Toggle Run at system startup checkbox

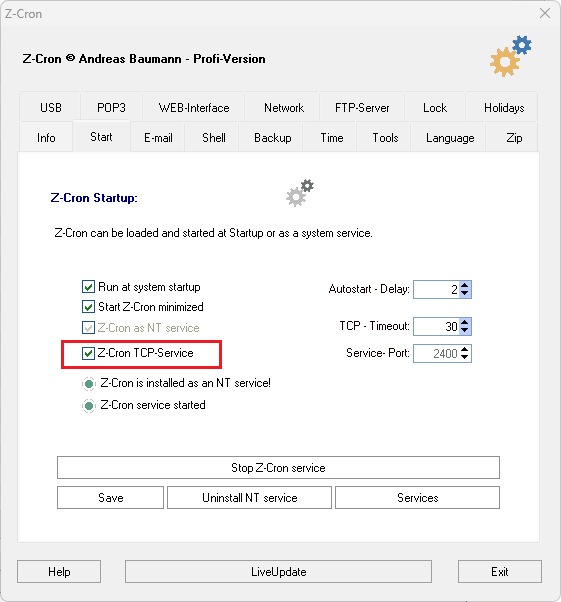[x=88, y=286]
